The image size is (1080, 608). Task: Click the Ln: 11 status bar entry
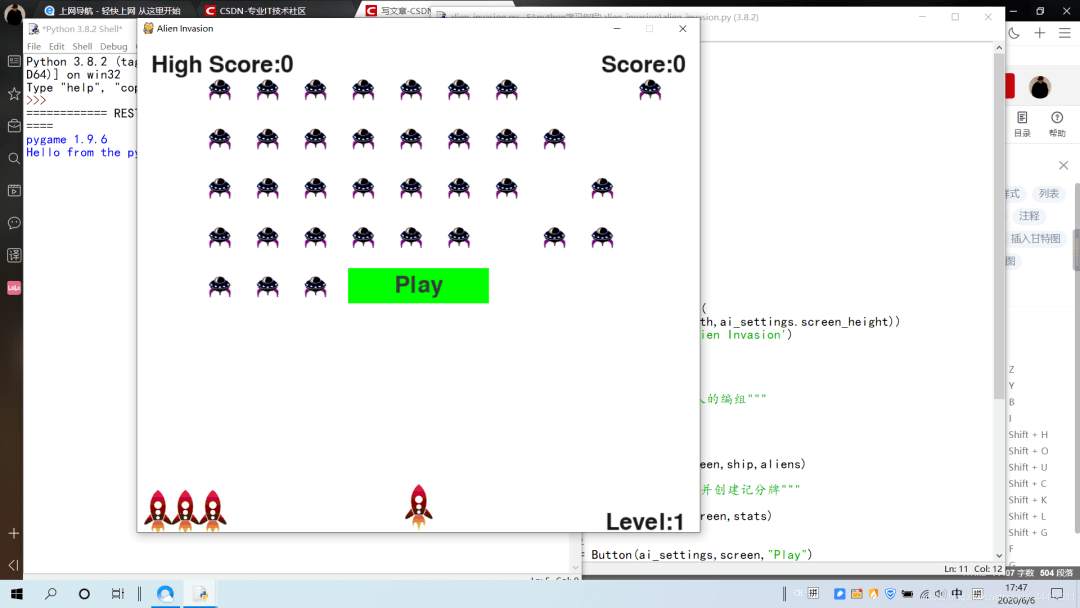pos(955,569)
